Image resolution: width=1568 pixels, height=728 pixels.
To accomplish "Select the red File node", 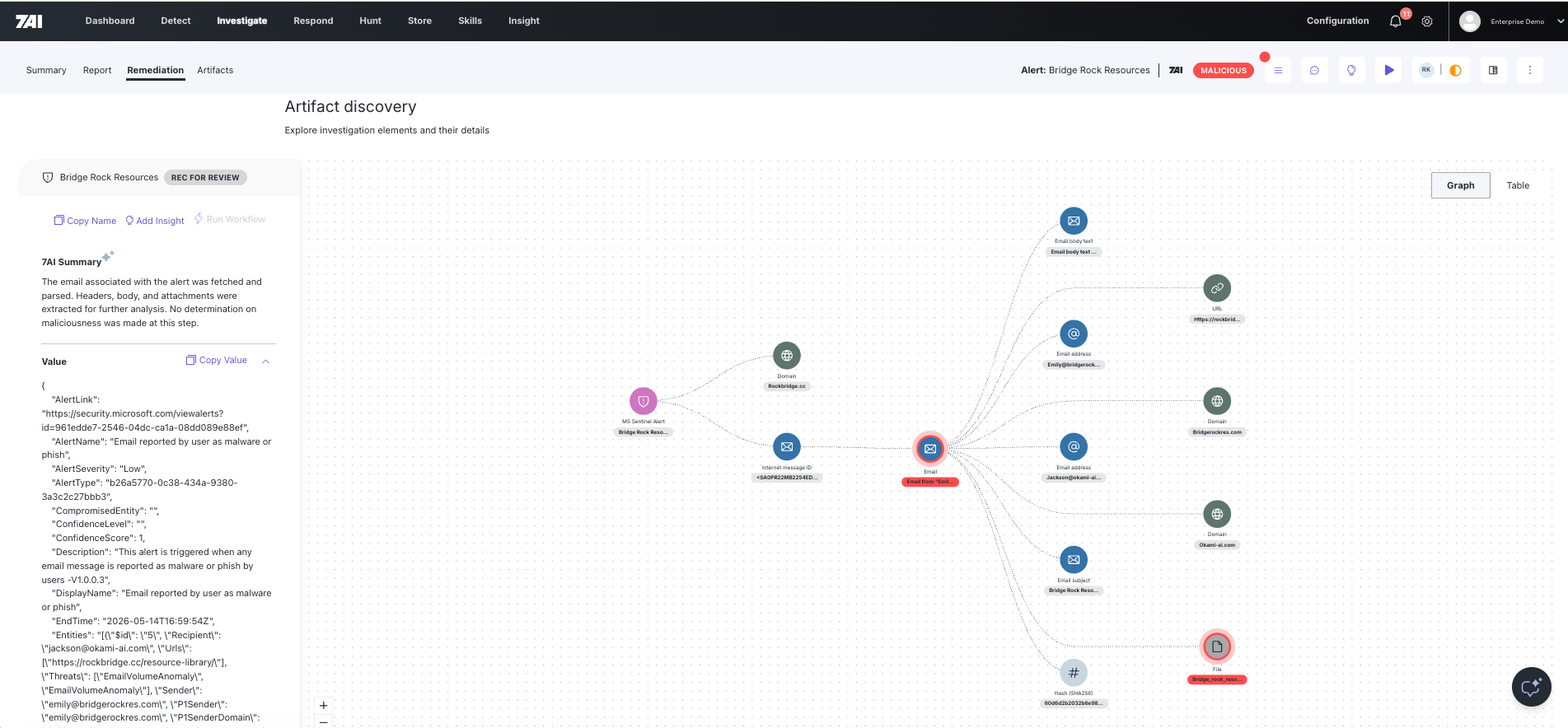I will pos(1217,646).
